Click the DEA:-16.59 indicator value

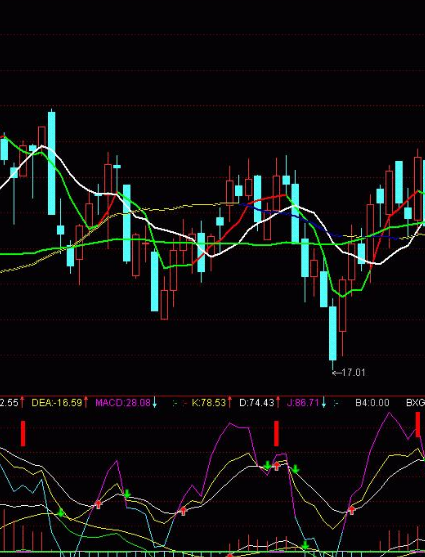coord(57,403)
